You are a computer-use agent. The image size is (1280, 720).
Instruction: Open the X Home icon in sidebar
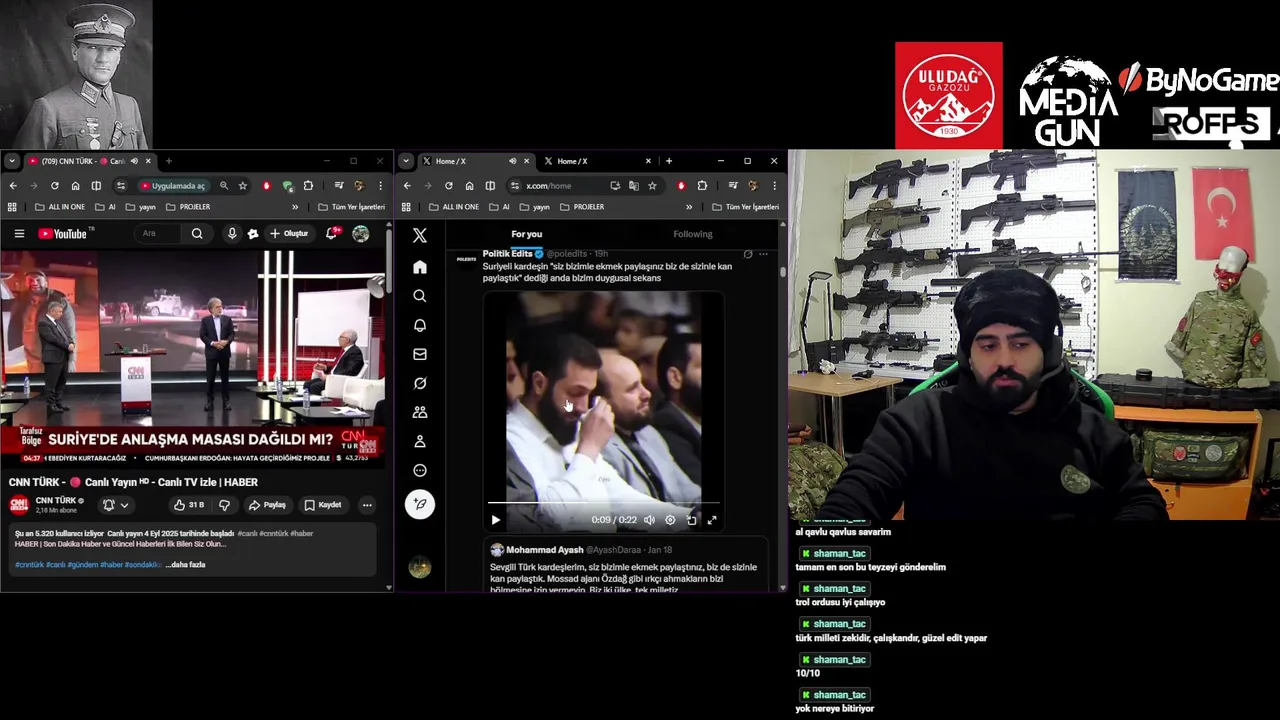pyautogui.click(x=420, y=267)
